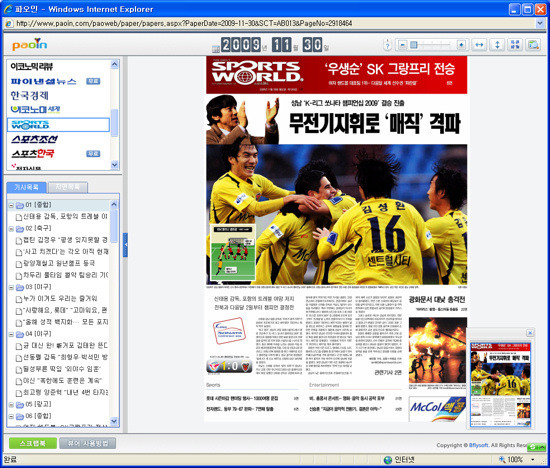Click the page thumbnail preview image
The width and height of the screenshot is (550, 468).
(x=500, y=385)
